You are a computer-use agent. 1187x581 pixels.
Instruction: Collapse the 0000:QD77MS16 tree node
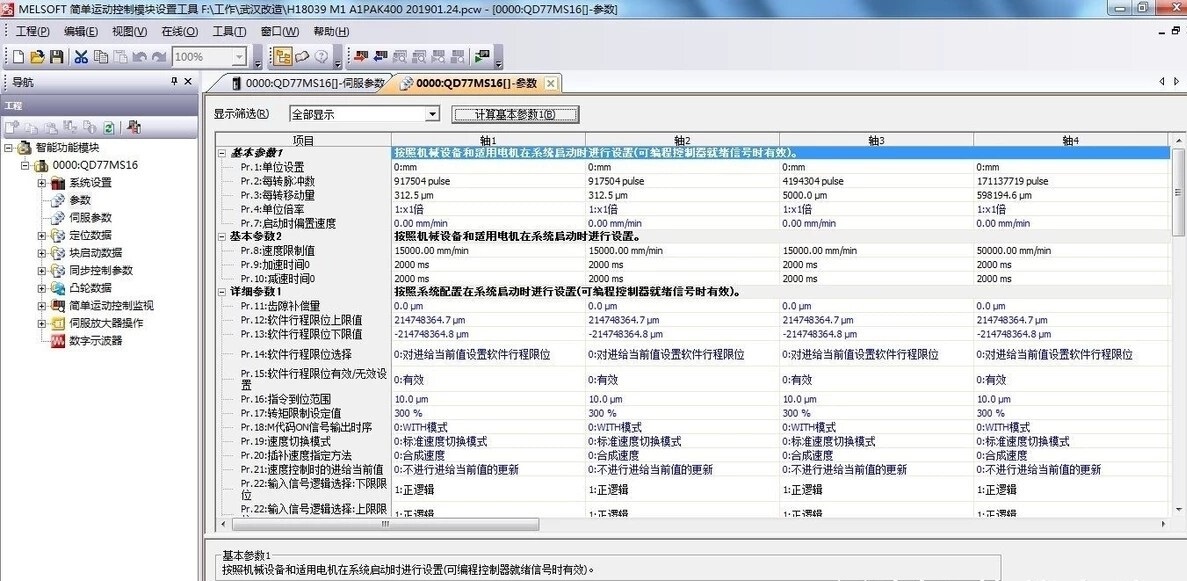click(x=25, y=165)
